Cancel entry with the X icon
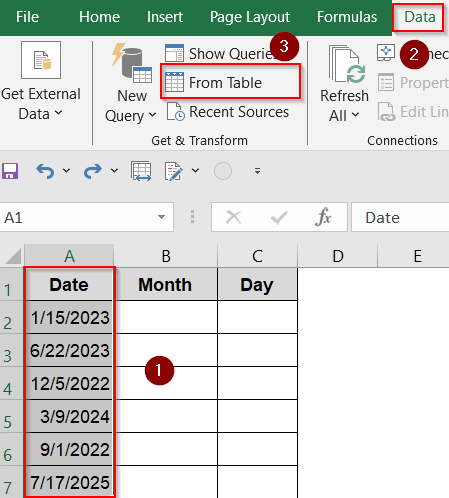Viewport: 449px width, 498px height. pyautogui.click(x=233, y=217)
